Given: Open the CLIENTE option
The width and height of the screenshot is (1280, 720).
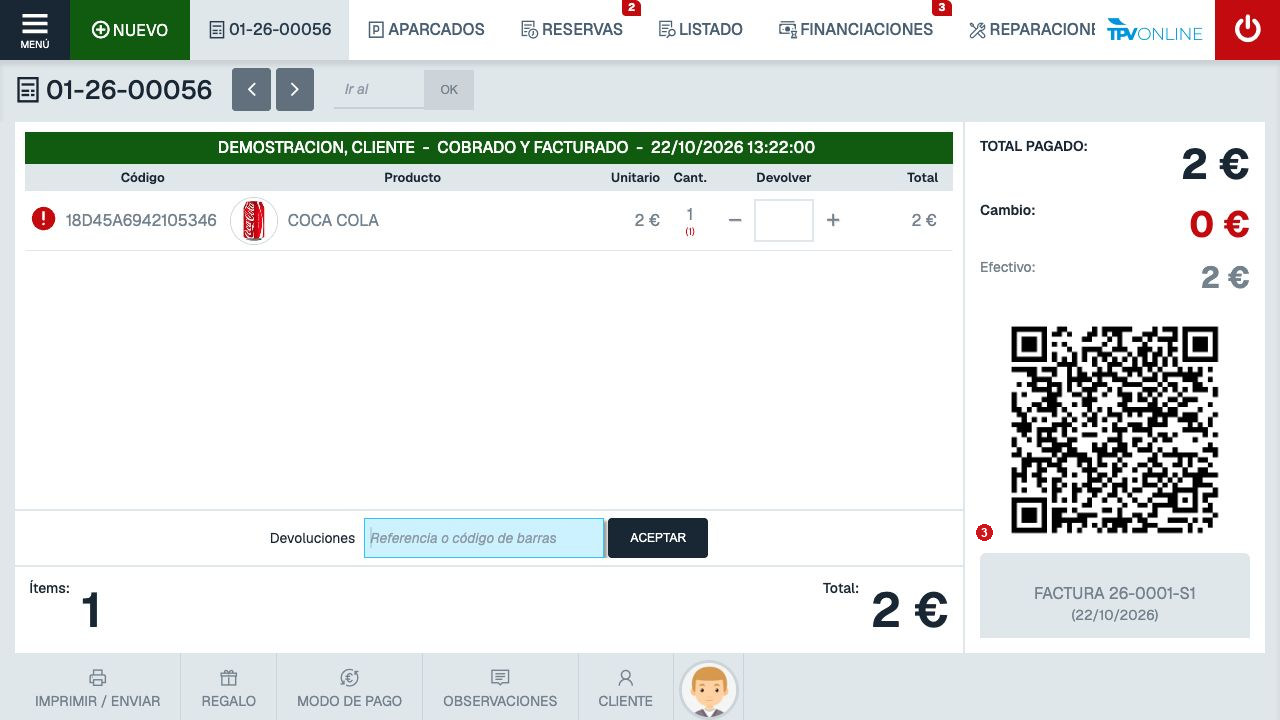Looking at the screenshot, I should (626, 688).
